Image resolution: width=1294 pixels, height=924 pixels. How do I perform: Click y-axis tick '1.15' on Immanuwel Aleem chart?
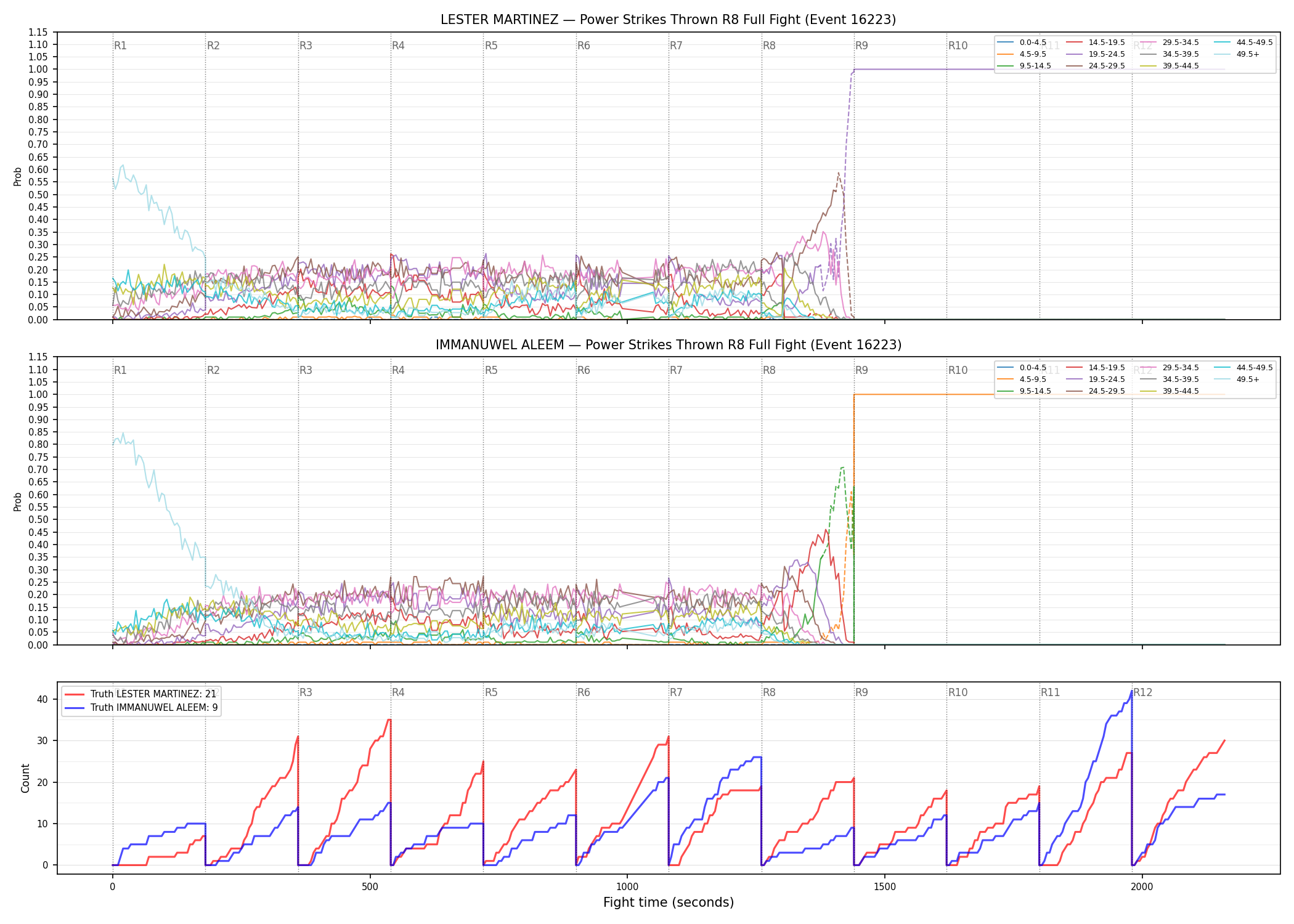[x=38, y=357]
